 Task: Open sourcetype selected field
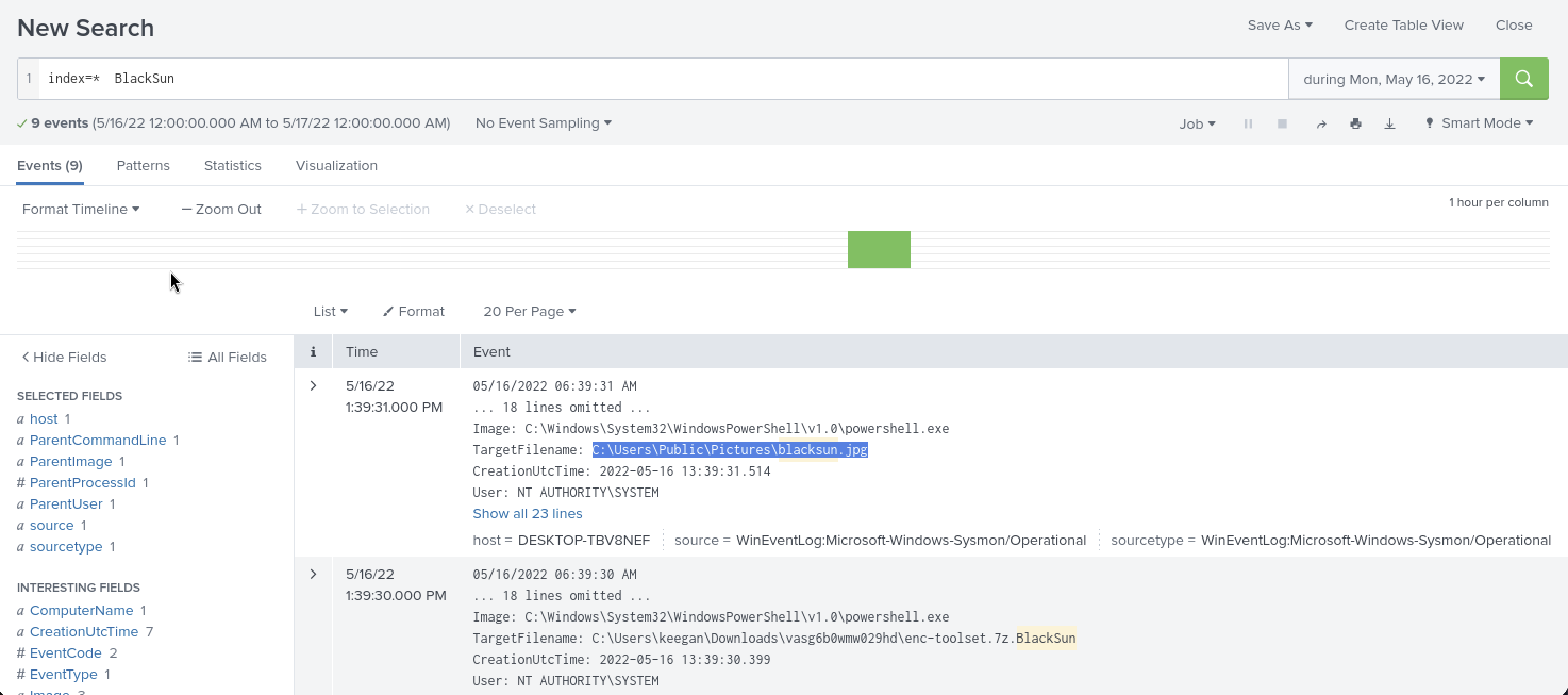point(66,547)
